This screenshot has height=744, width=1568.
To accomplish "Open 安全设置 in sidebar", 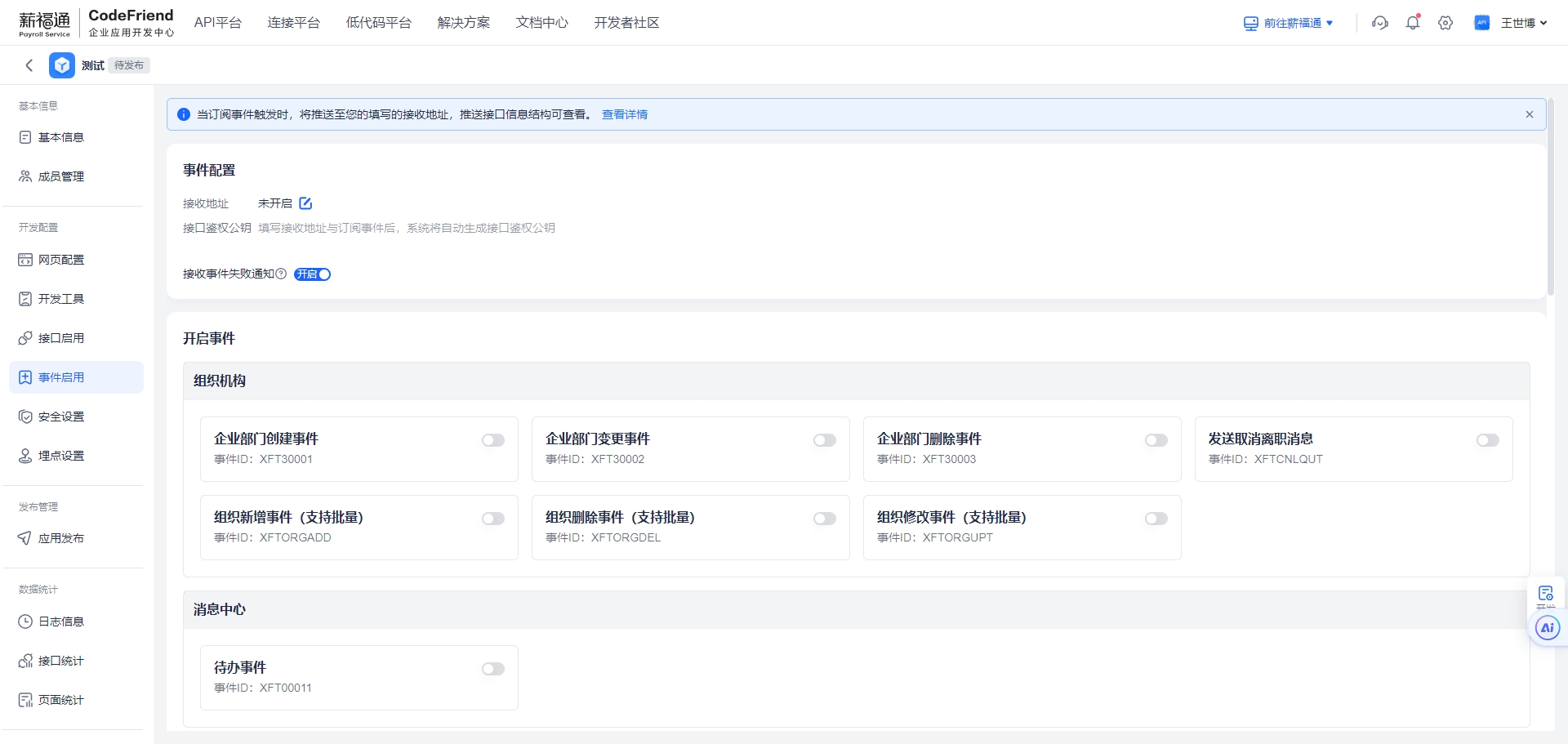I will click(x=76, y=417).
